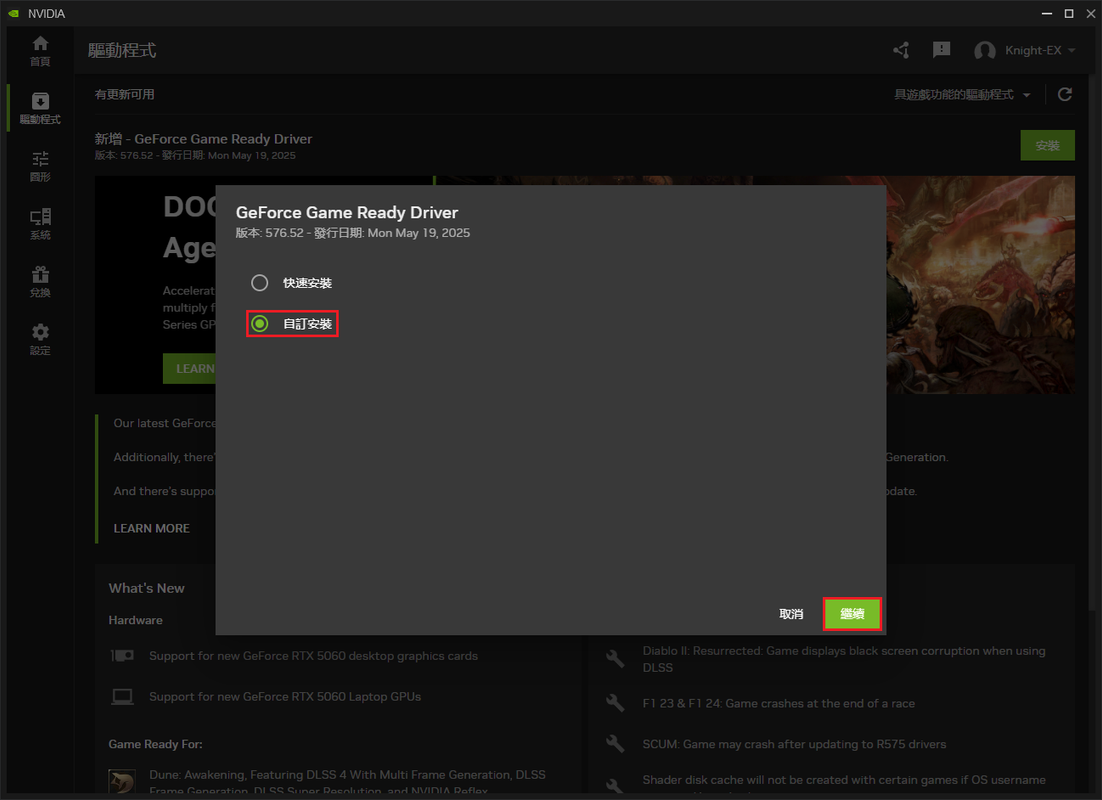Open the LEARN MORE link
The height and width of the screenshot is (800, 1102).
[x=152, y=528]
